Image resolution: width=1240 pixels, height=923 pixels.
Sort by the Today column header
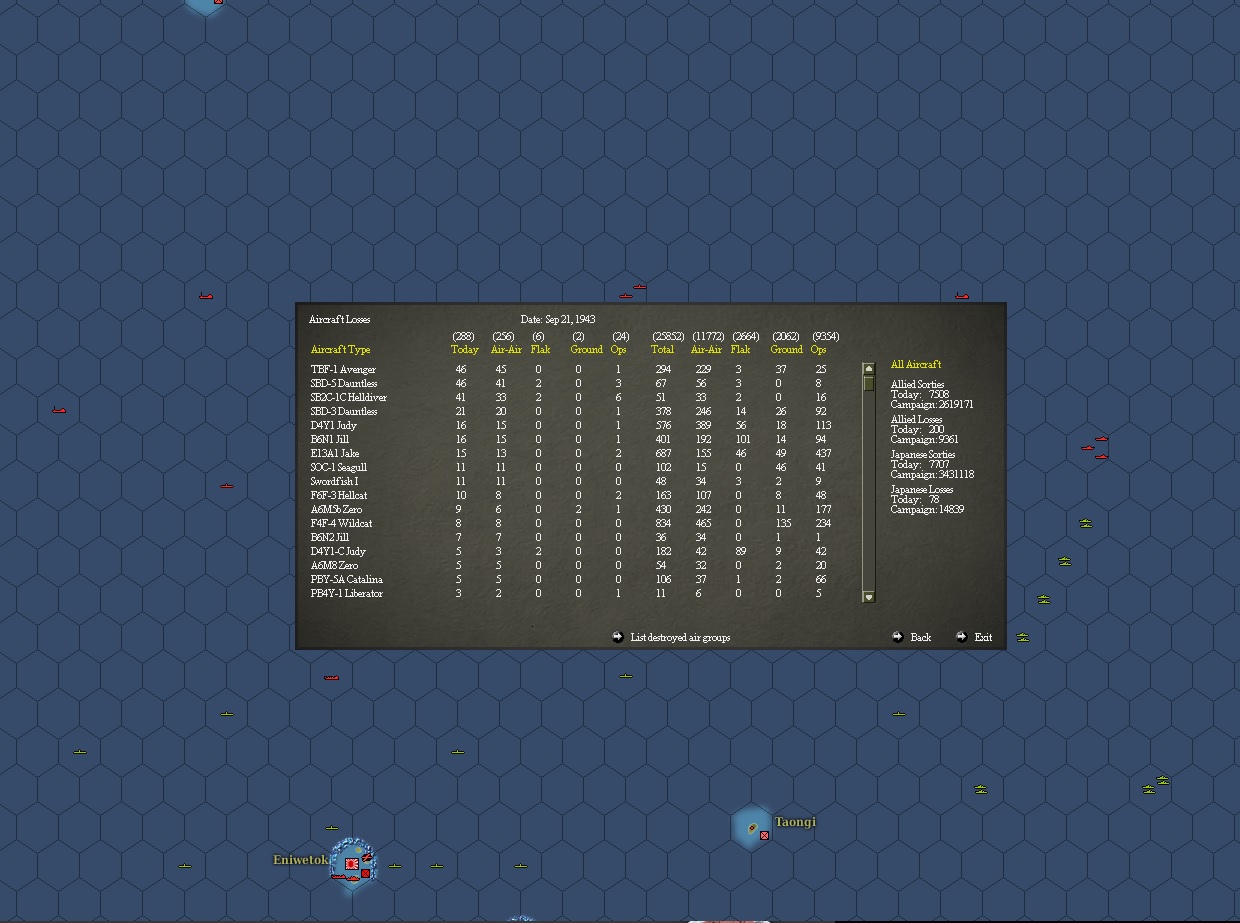[465, 350]
